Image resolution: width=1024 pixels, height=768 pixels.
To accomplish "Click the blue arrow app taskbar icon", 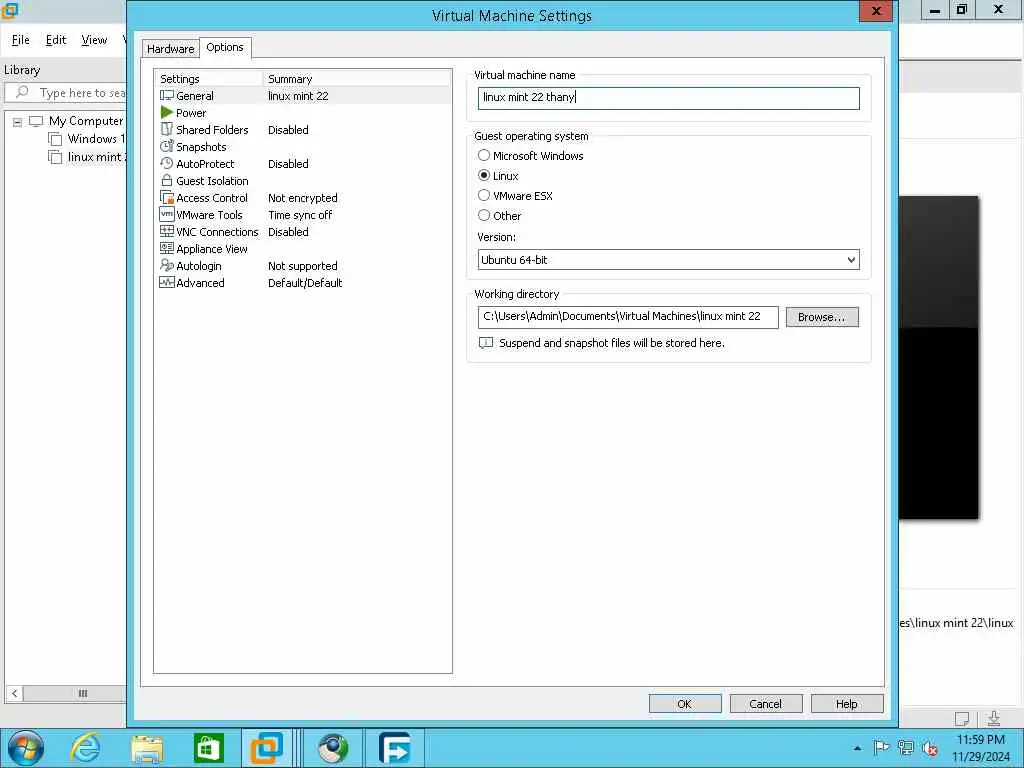I will (x=394, y=748).
